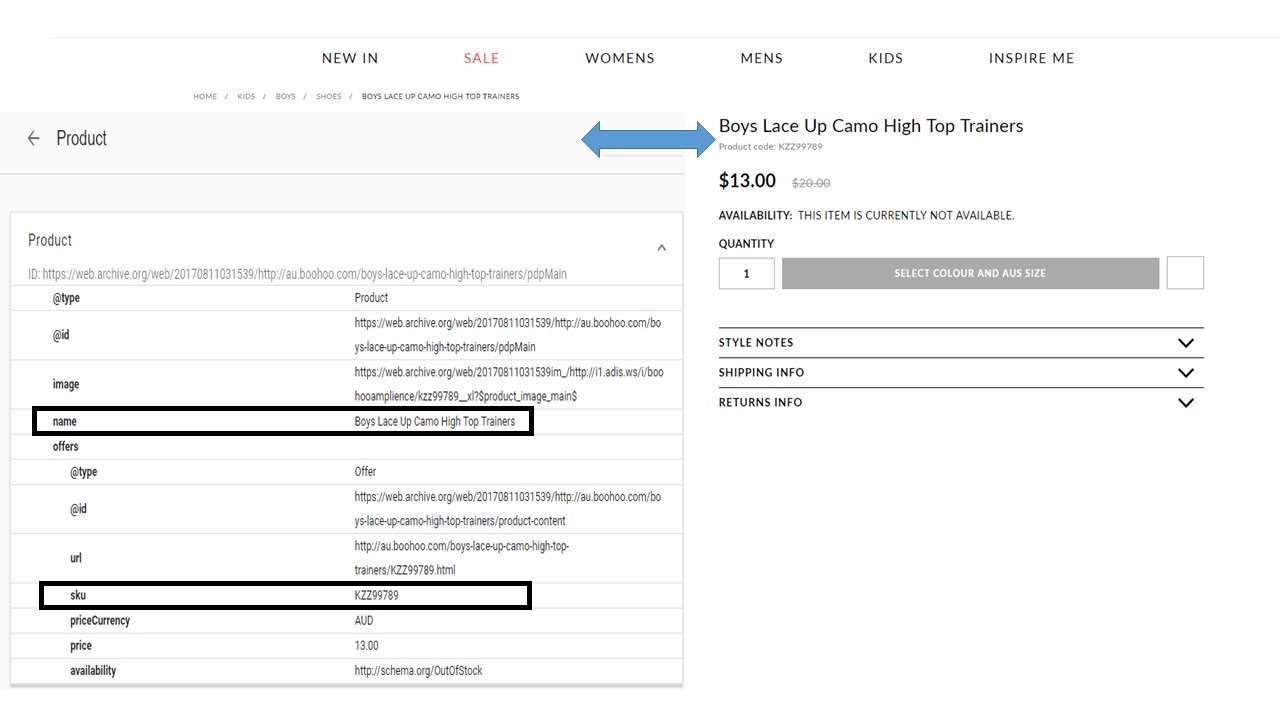Click the blue double-headed arrow
Image resolution: width=1280 pixels, height=720 pixels.
tap(647, 140)
